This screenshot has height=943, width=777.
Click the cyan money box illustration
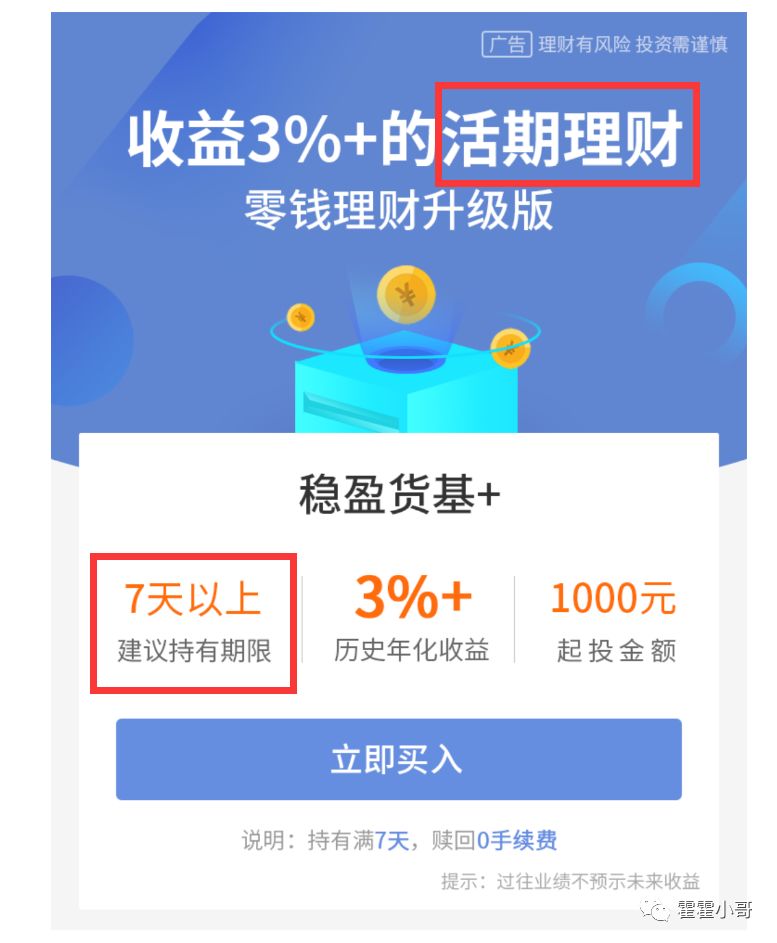pyautogui.click(x=406, y=385)
